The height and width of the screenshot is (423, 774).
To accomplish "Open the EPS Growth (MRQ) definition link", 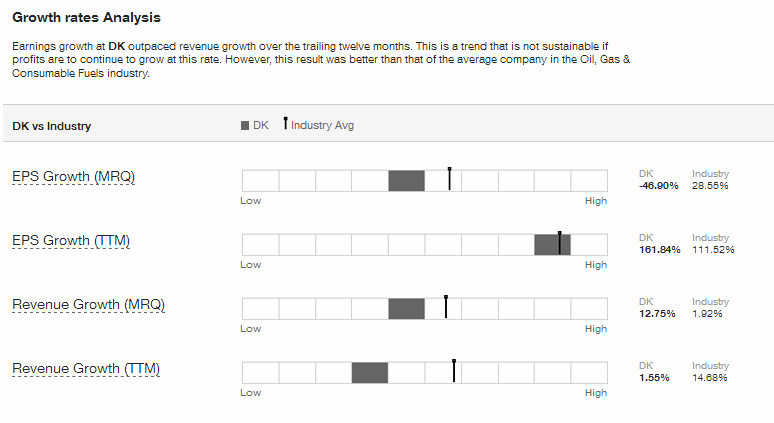I will (74, 177).
